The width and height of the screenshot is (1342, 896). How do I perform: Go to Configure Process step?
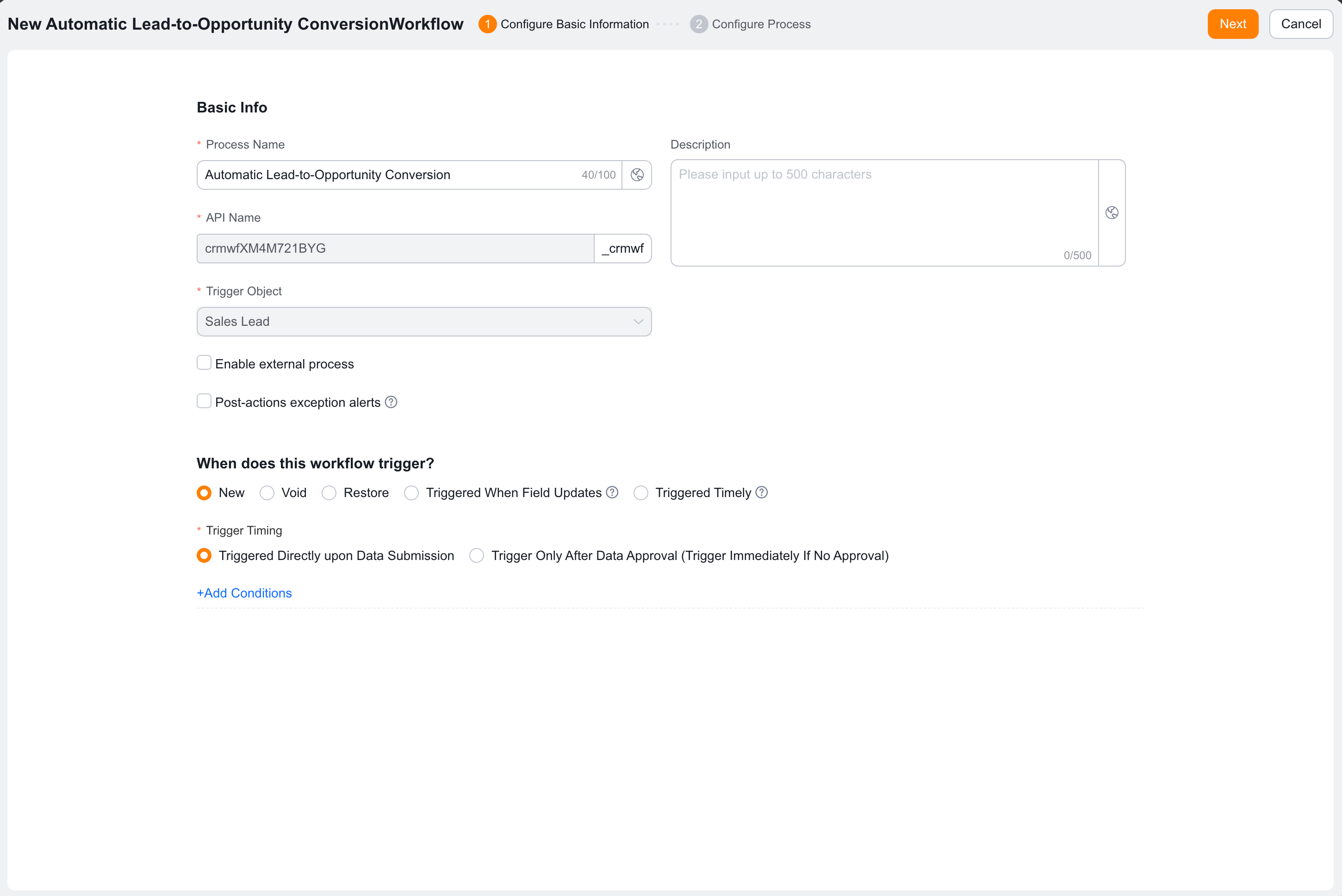tap(761, 24)
